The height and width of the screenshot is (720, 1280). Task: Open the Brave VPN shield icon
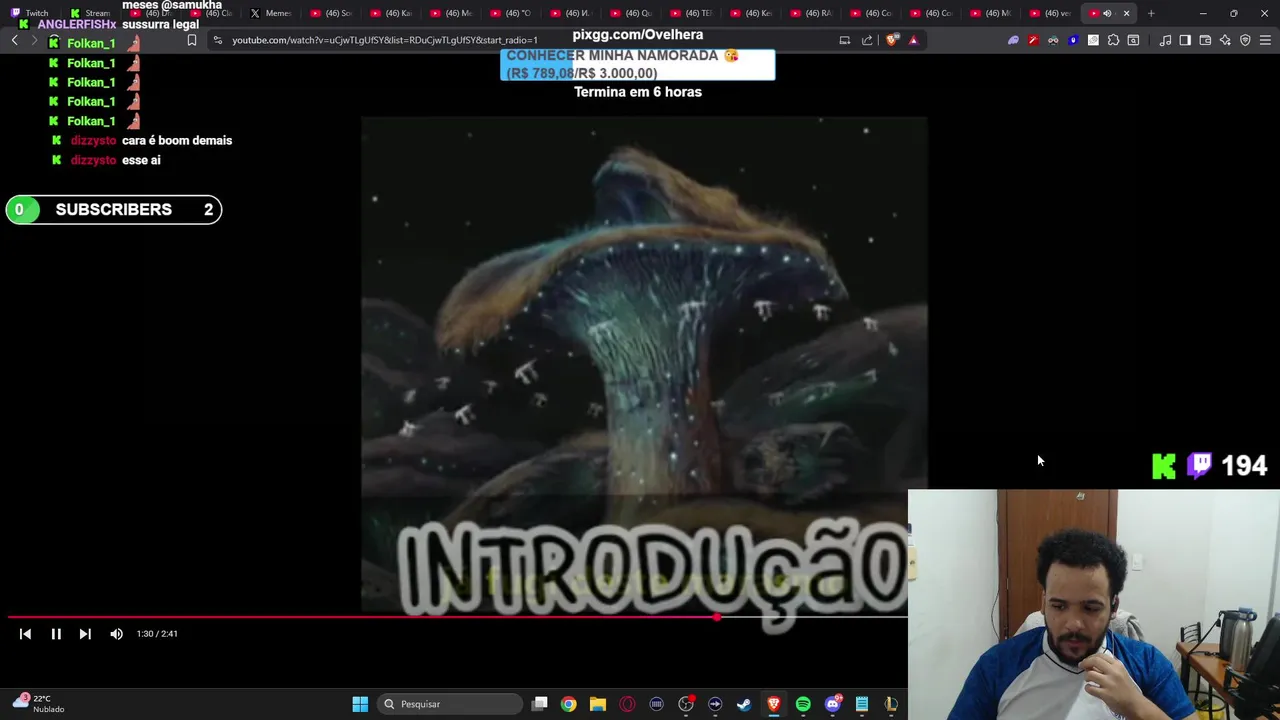[1245, 40]
